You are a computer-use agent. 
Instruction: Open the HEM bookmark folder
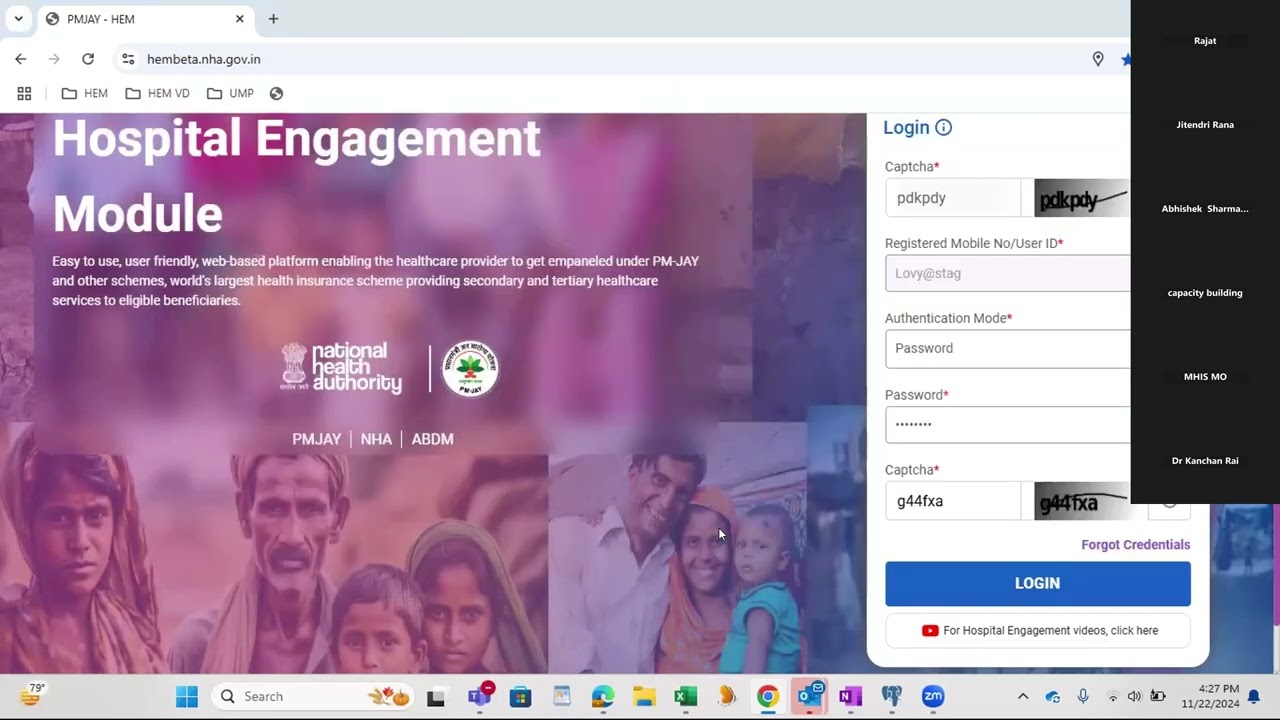(85, 93)
